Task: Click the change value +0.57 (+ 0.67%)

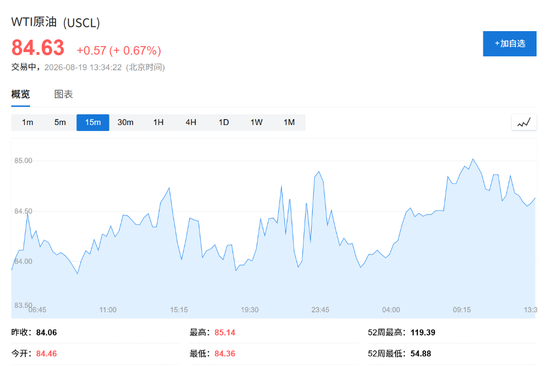Action: (x=119, y=51)
